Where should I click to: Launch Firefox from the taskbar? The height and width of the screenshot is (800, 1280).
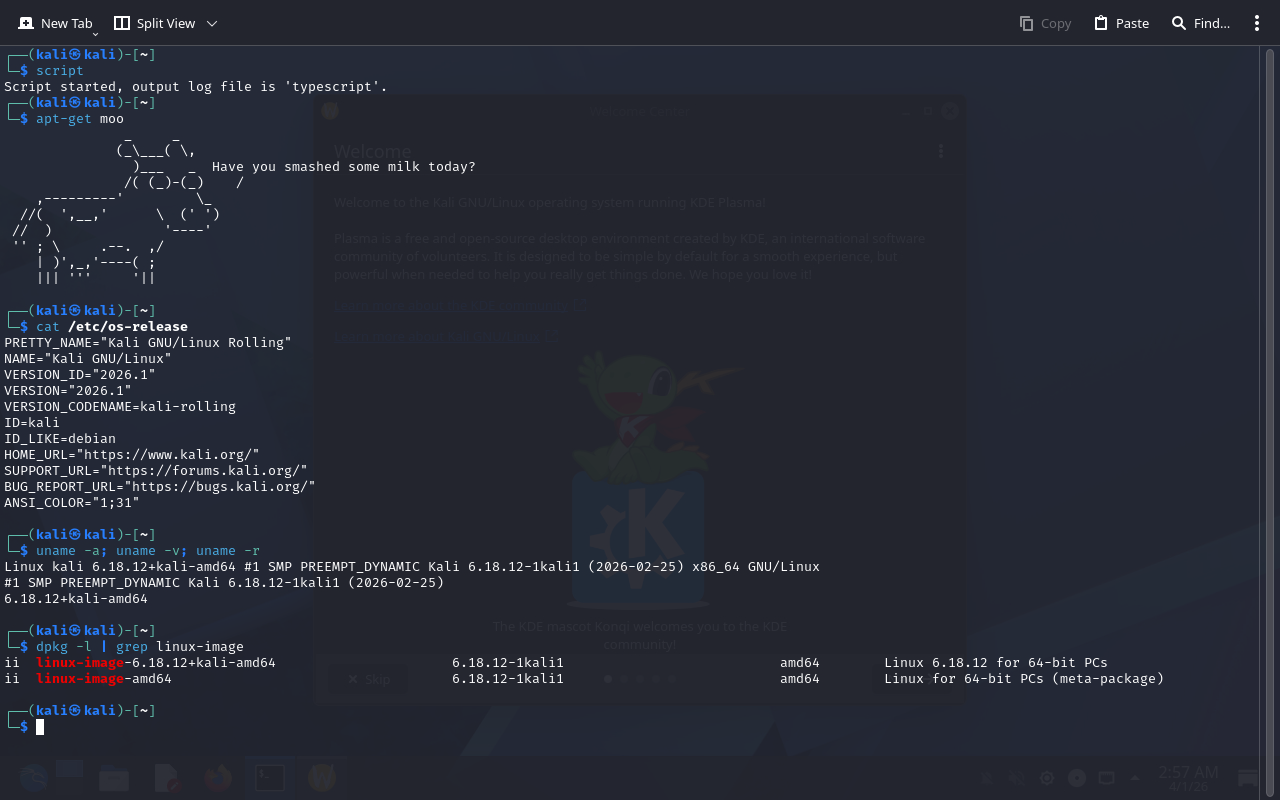217,777
